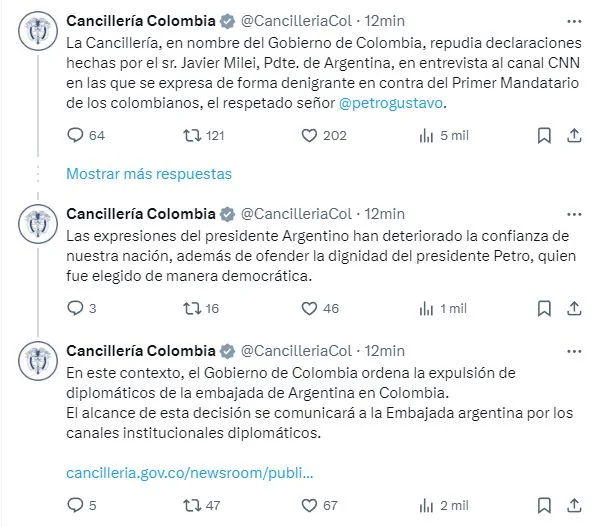Share the first tweet via the upload icon
Image resolution: width=599 pixels, height=527 pixels.
pos(574,136)
